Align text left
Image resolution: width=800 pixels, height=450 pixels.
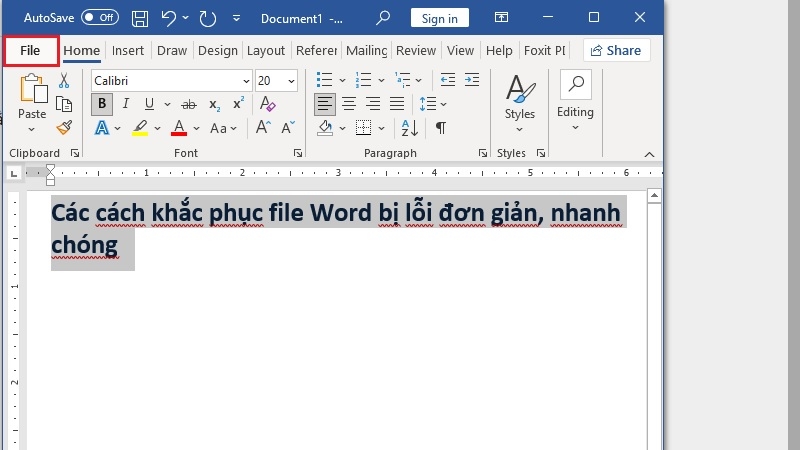pos(324,105)
